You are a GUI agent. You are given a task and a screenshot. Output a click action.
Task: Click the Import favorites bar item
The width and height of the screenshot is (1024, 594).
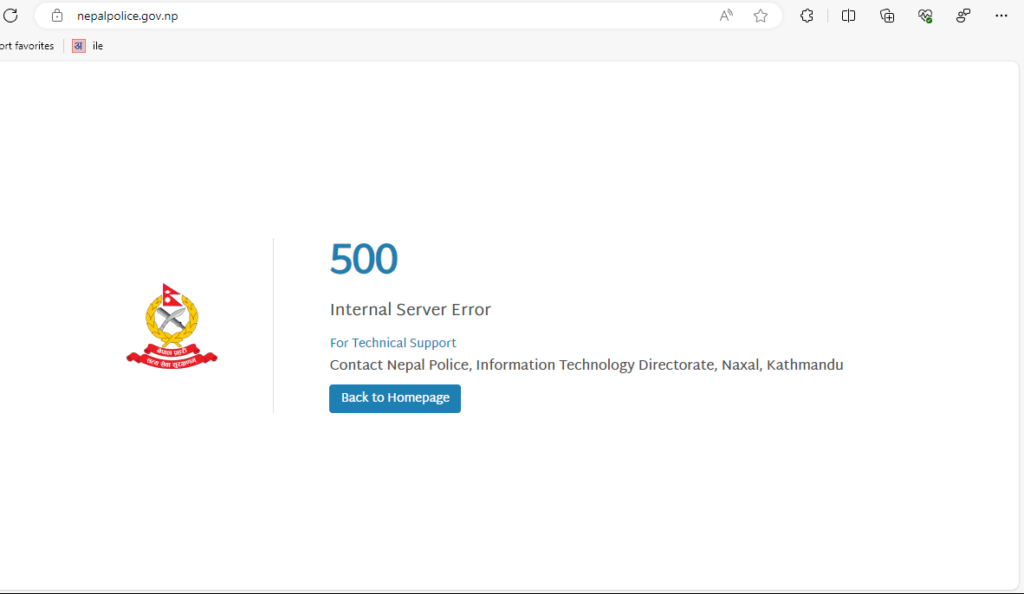26,46
